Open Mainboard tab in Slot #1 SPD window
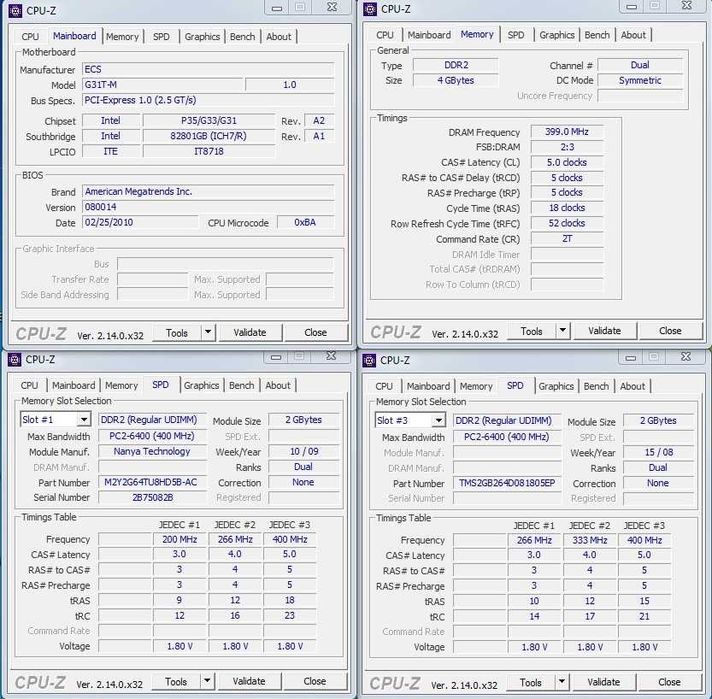 coord(74,385)
